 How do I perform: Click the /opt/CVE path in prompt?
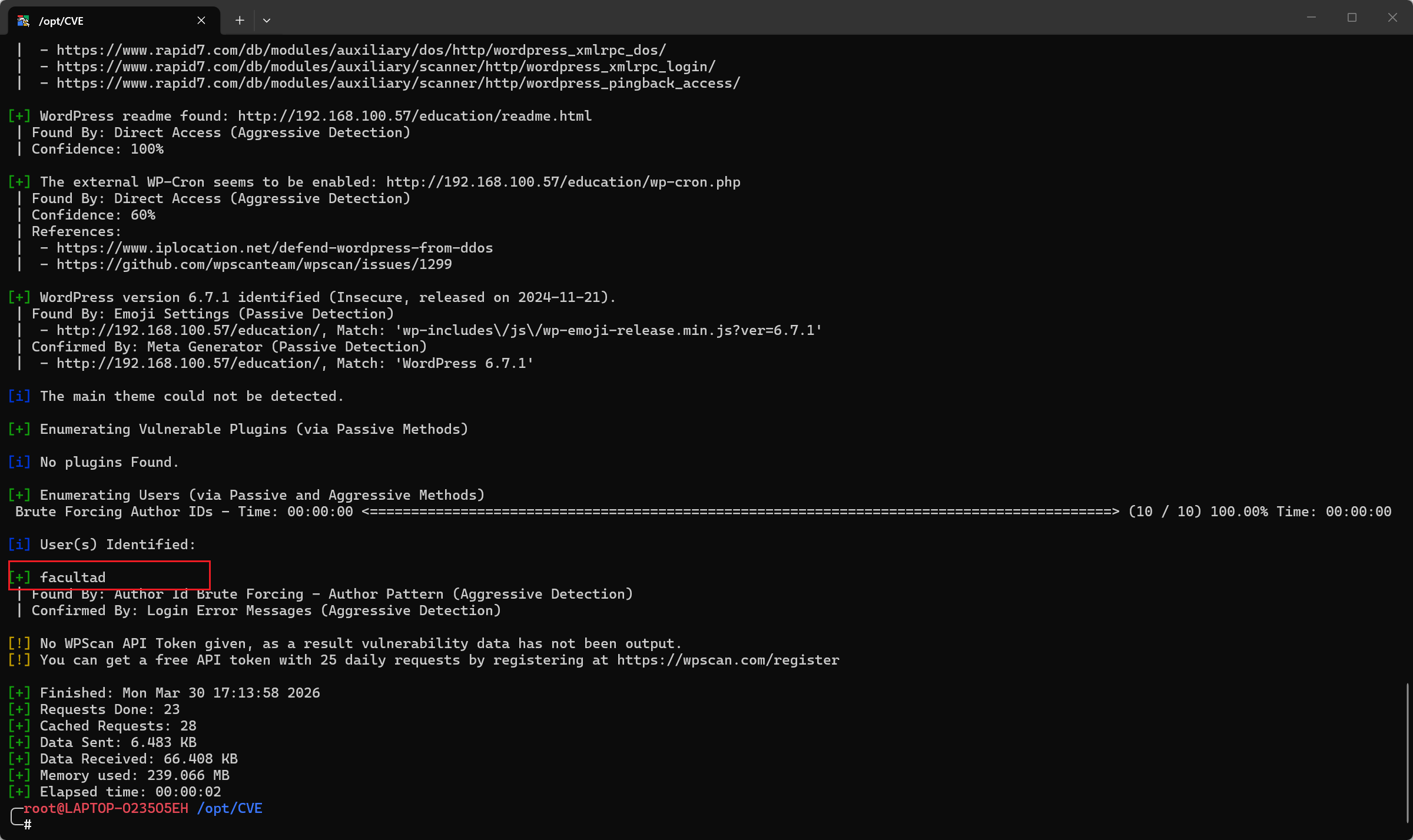(x=230, y=808)
